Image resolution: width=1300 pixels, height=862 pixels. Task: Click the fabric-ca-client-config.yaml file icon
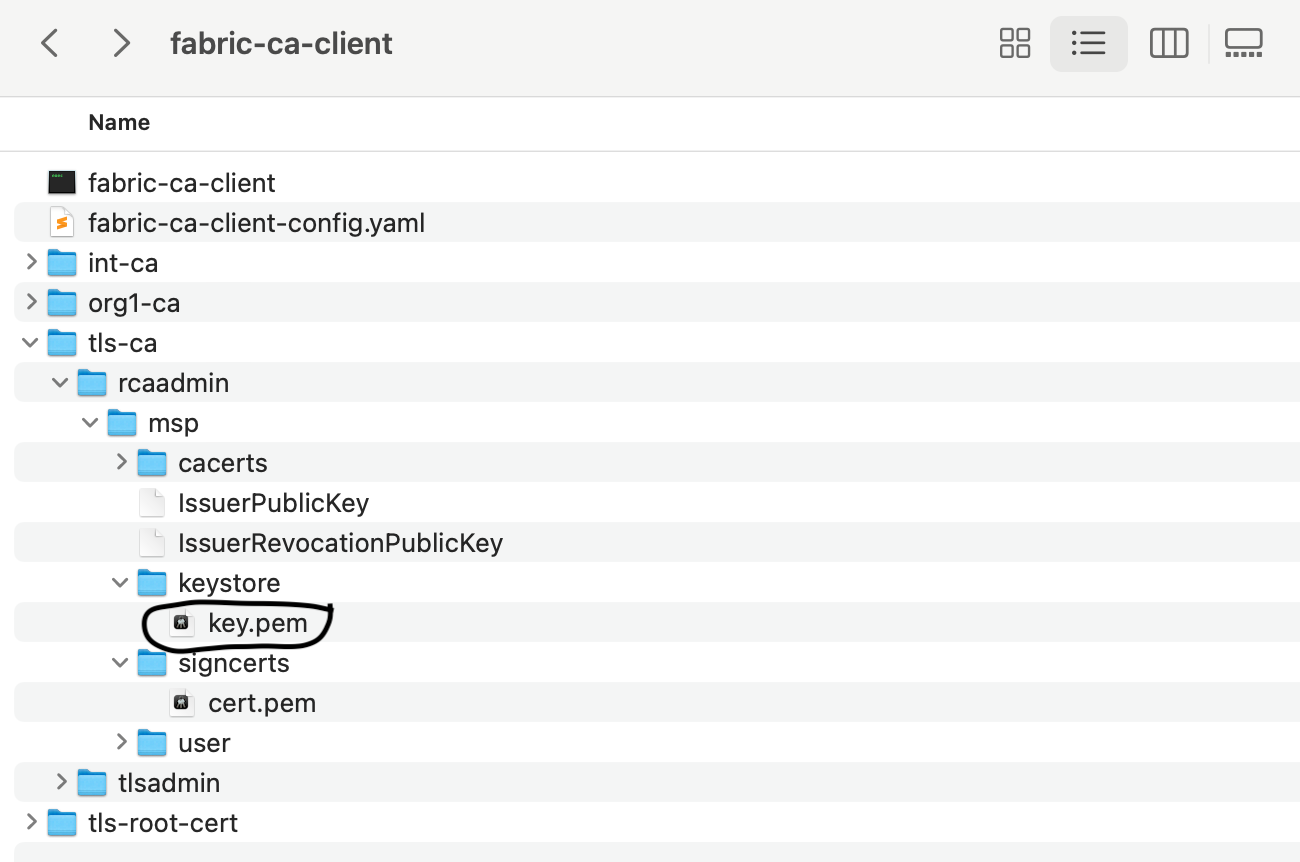62,222
